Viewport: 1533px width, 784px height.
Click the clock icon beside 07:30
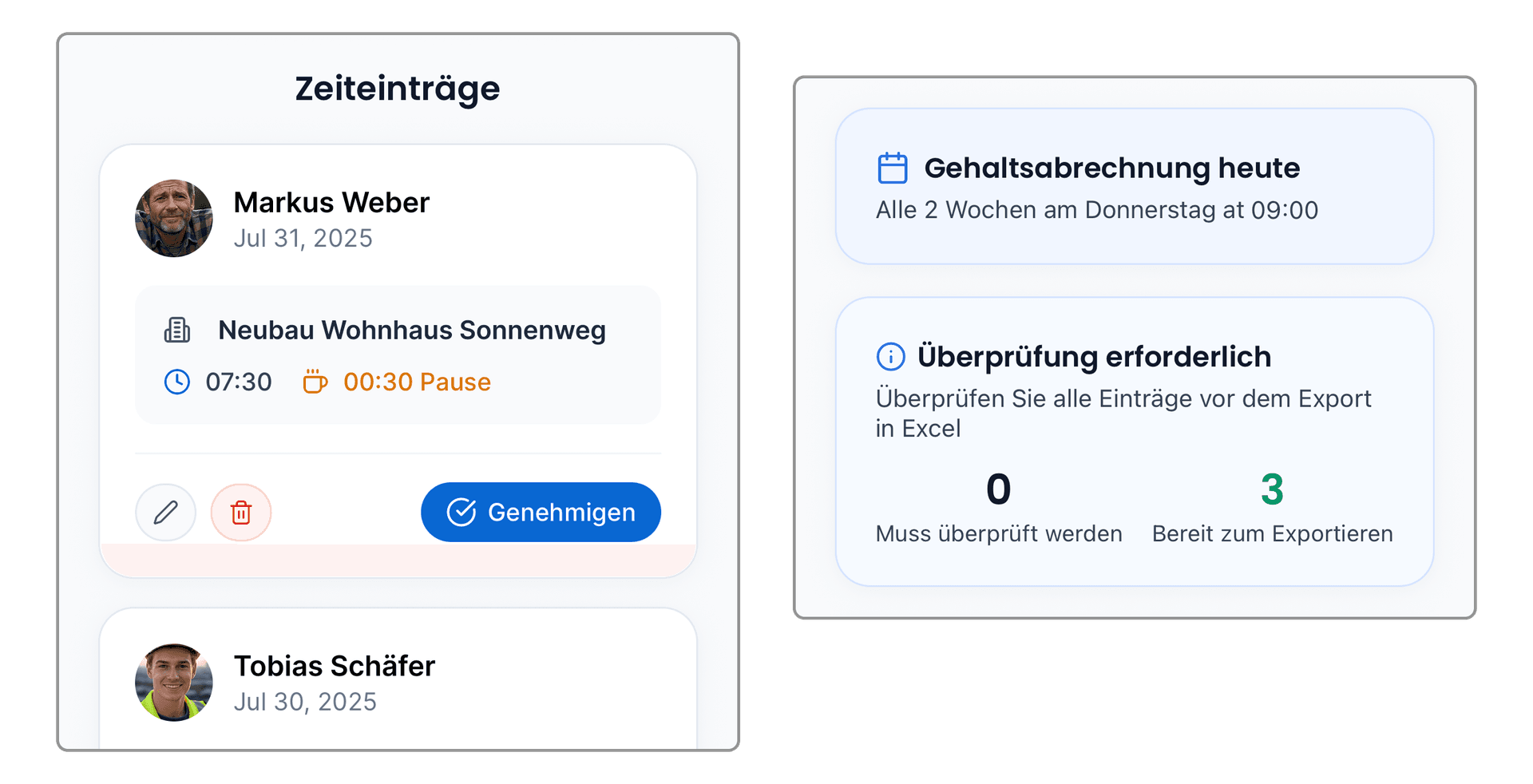[176, 382]
